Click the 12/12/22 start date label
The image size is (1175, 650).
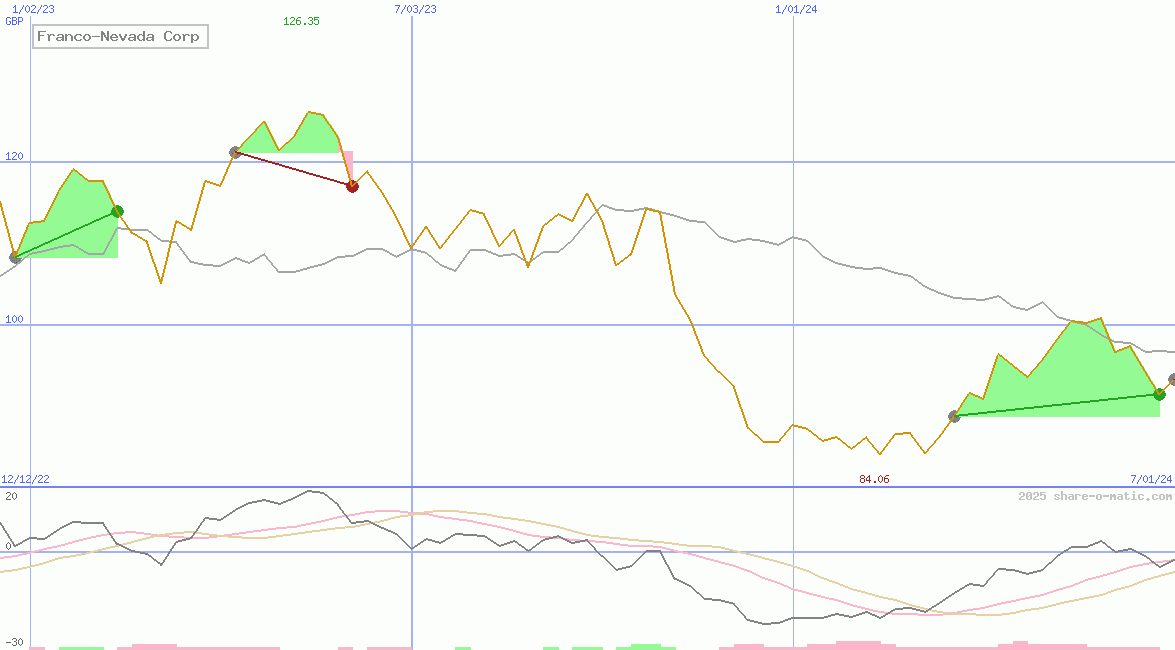25,480
